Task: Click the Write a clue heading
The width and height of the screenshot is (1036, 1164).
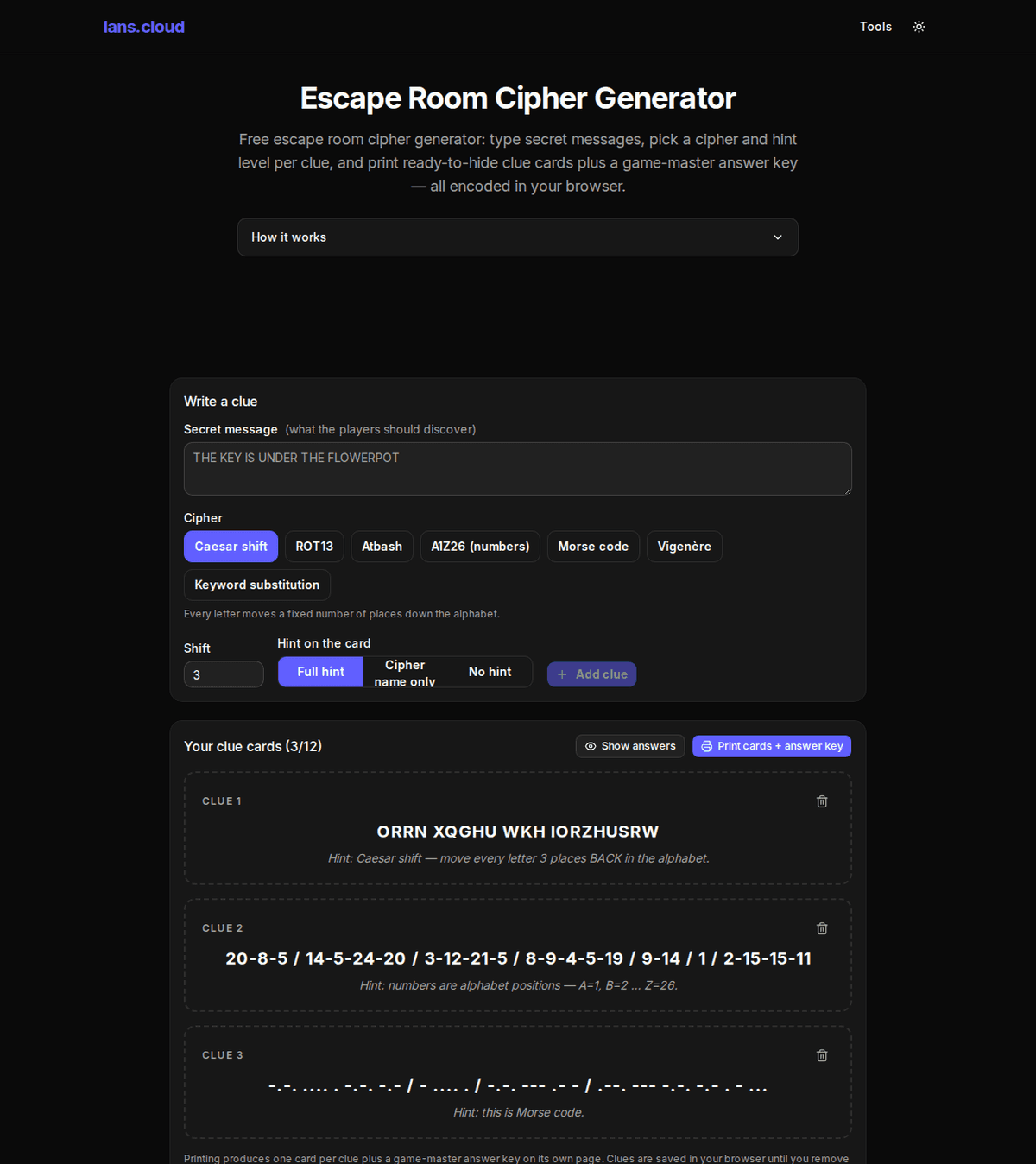Action: pos(221,402)
